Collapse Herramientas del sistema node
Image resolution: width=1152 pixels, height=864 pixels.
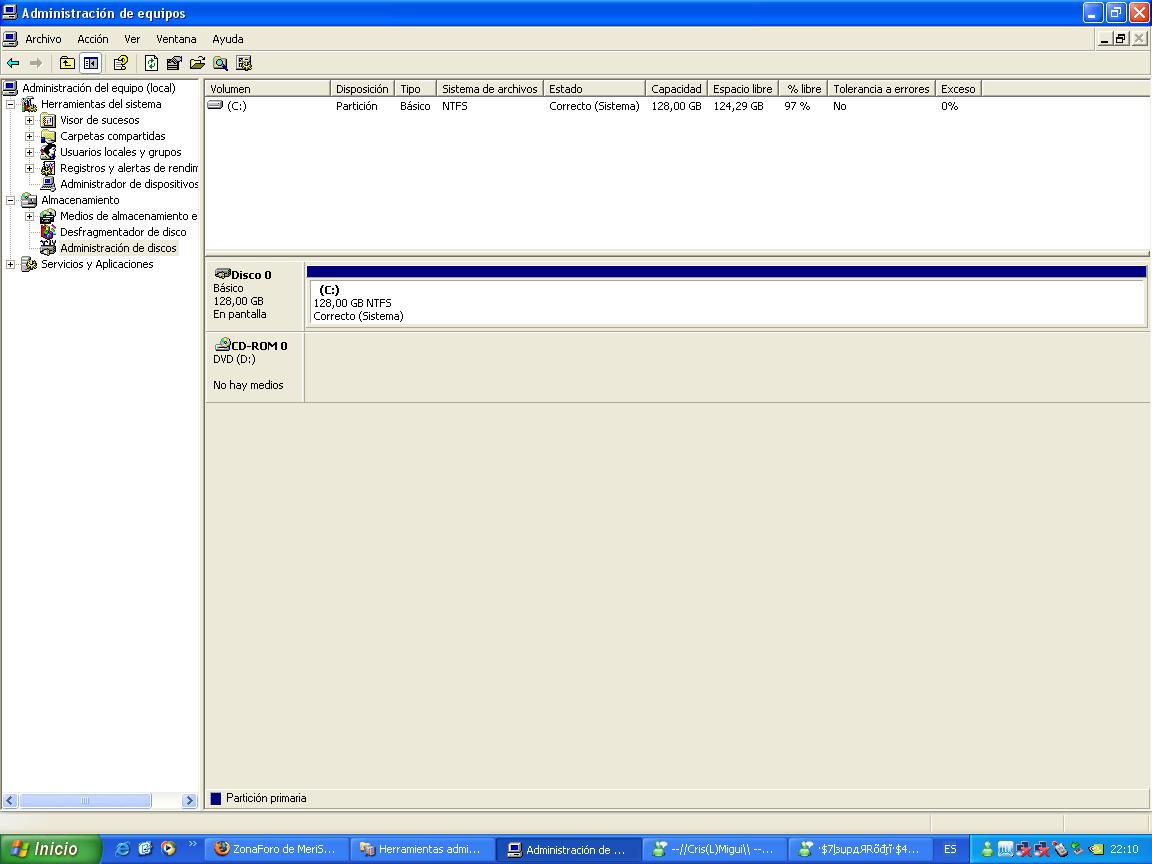[11, 104]
